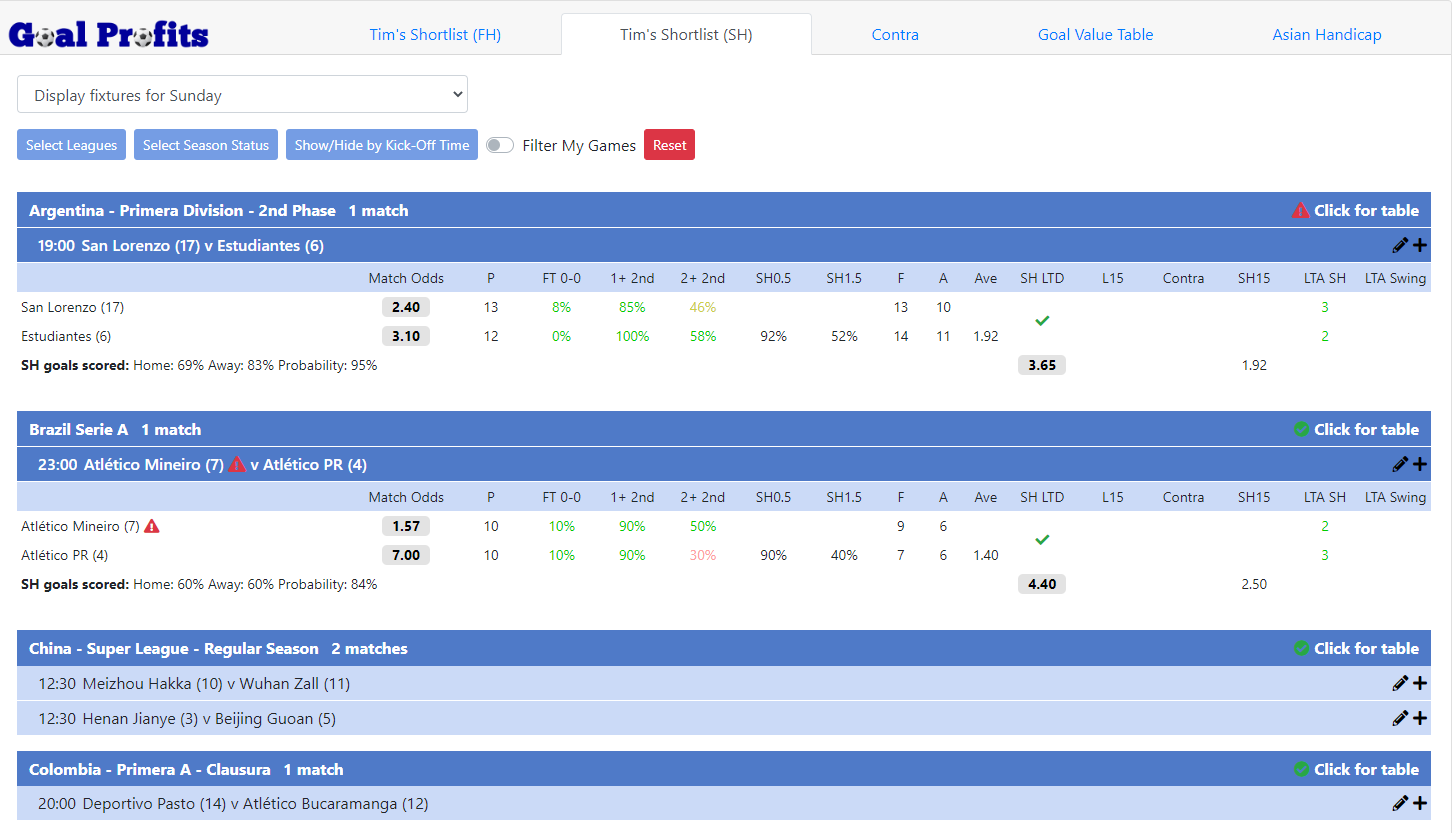Click the Argentina - Primera Division - 2nd Phase title

point(182,210)
